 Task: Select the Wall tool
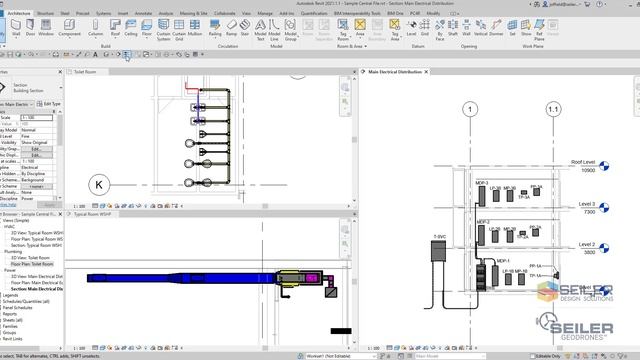[x=16, y=28]
